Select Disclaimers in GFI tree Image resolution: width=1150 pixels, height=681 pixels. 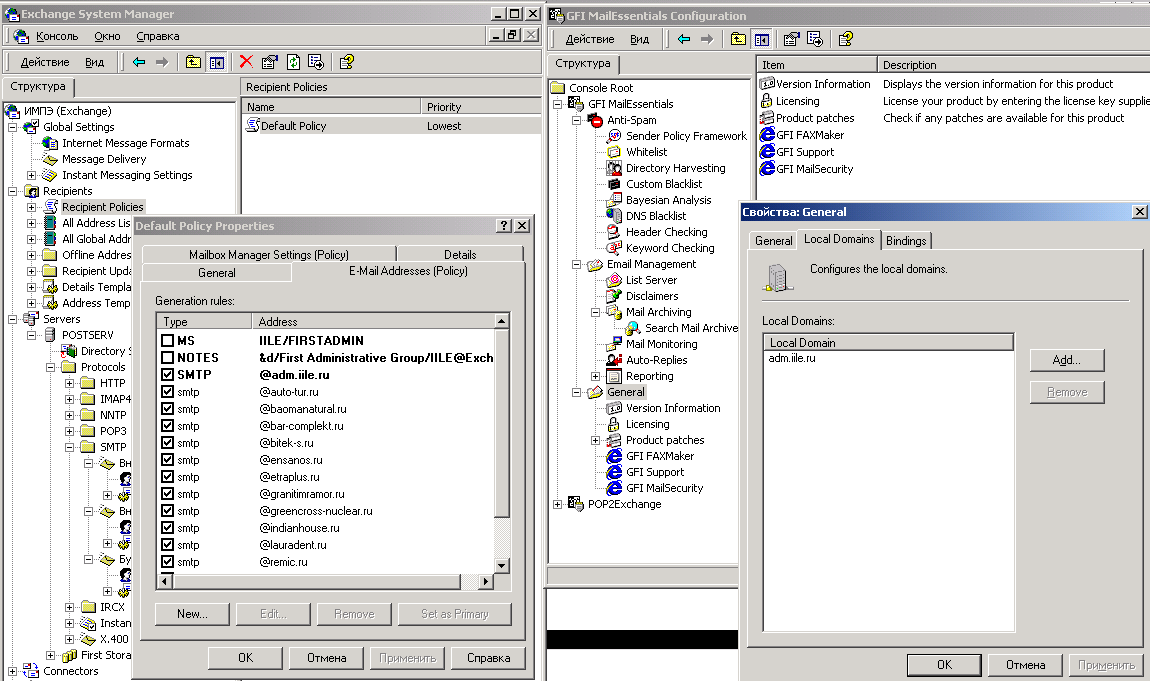coord(652,297)
